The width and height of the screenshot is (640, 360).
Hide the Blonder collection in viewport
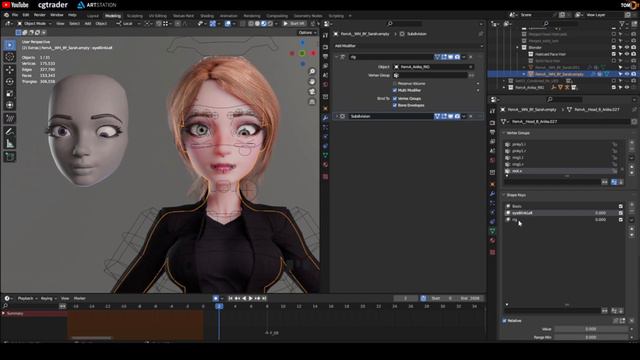coord(627,47)
